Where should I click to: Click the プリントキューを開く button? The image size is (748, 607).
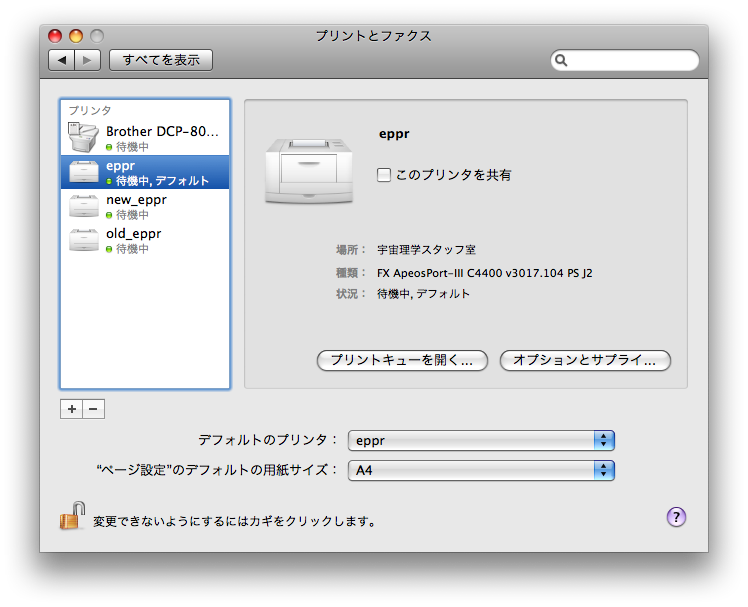point(402,360)
